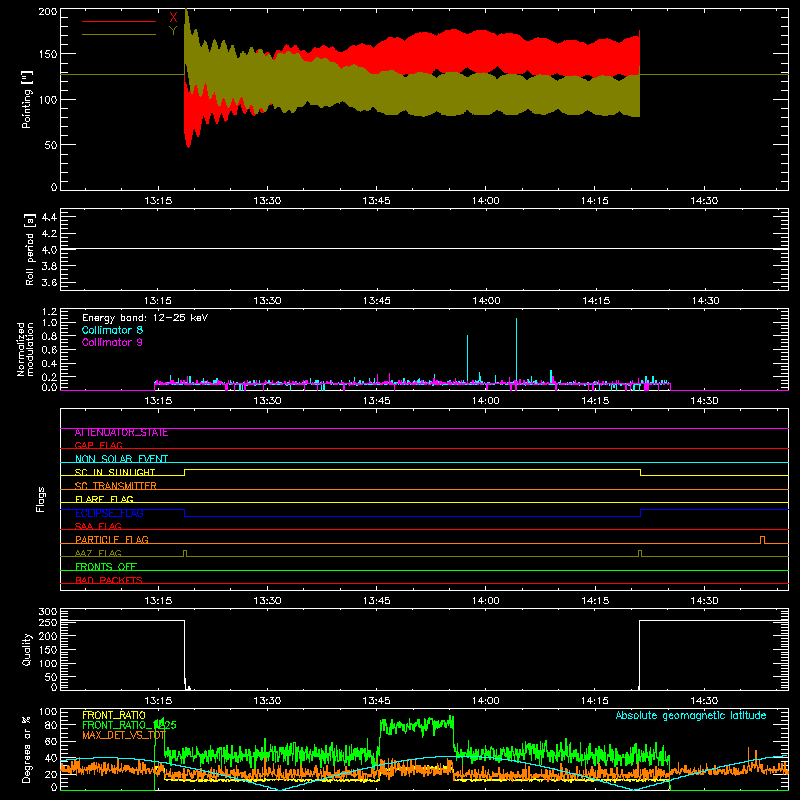800x800 pixels.
Task: Click the 'Roll period [s]' axis title
Action: 30,249
